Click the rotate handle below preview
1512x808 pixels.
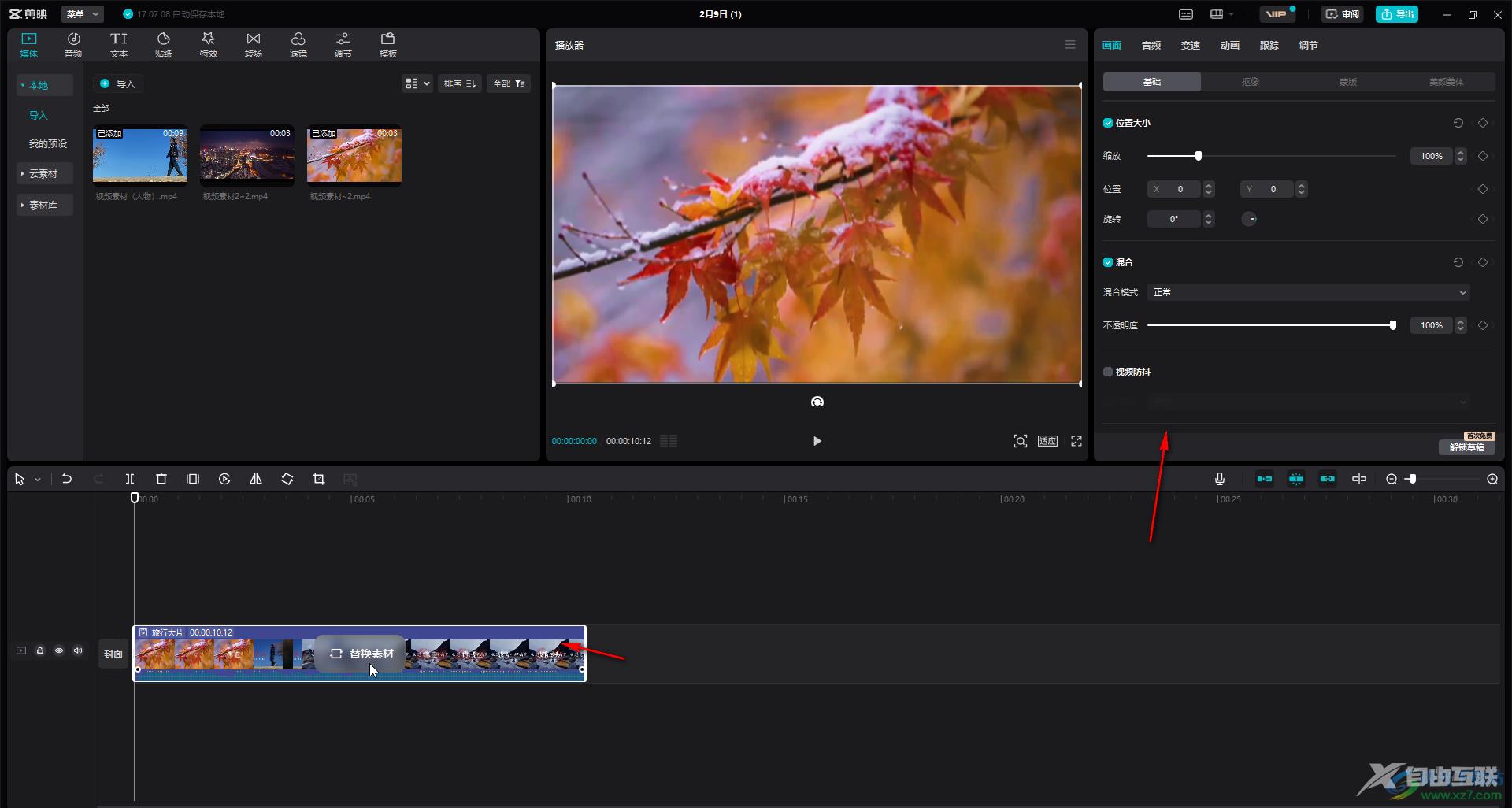pyautogui.click(x=817, y=402)
